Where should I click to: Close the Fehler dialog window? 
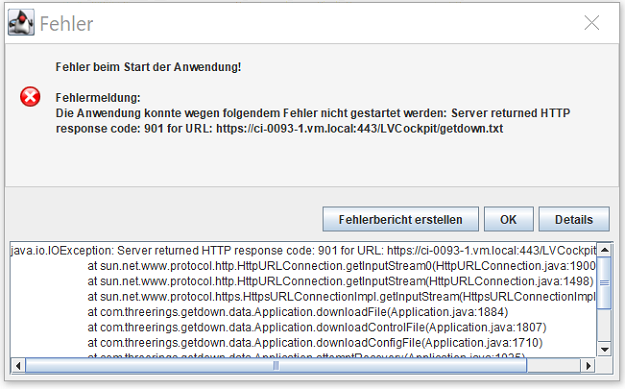pos(592,23)
